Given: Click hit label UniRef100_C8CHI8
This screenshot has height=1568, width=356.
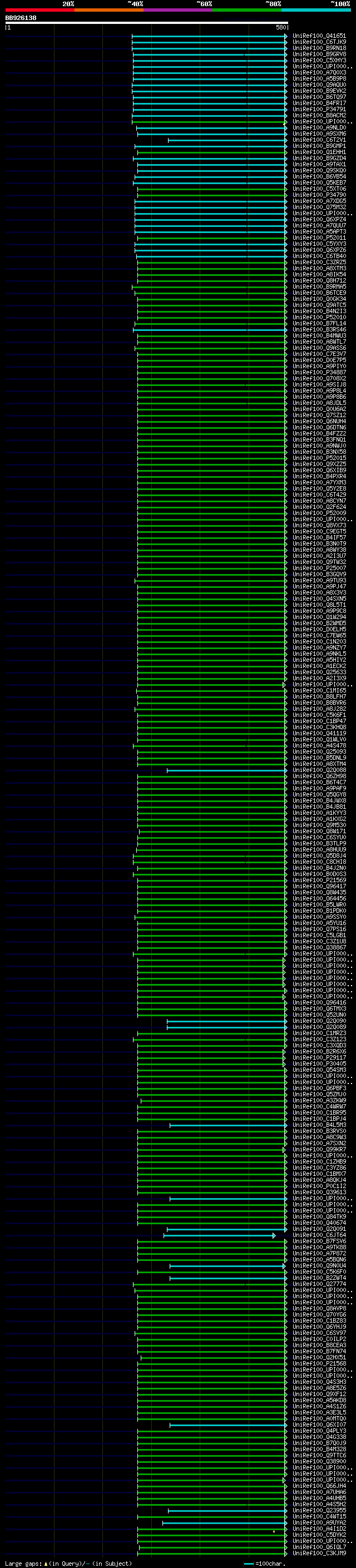Looking at the screenshot, I should point(319,862).
